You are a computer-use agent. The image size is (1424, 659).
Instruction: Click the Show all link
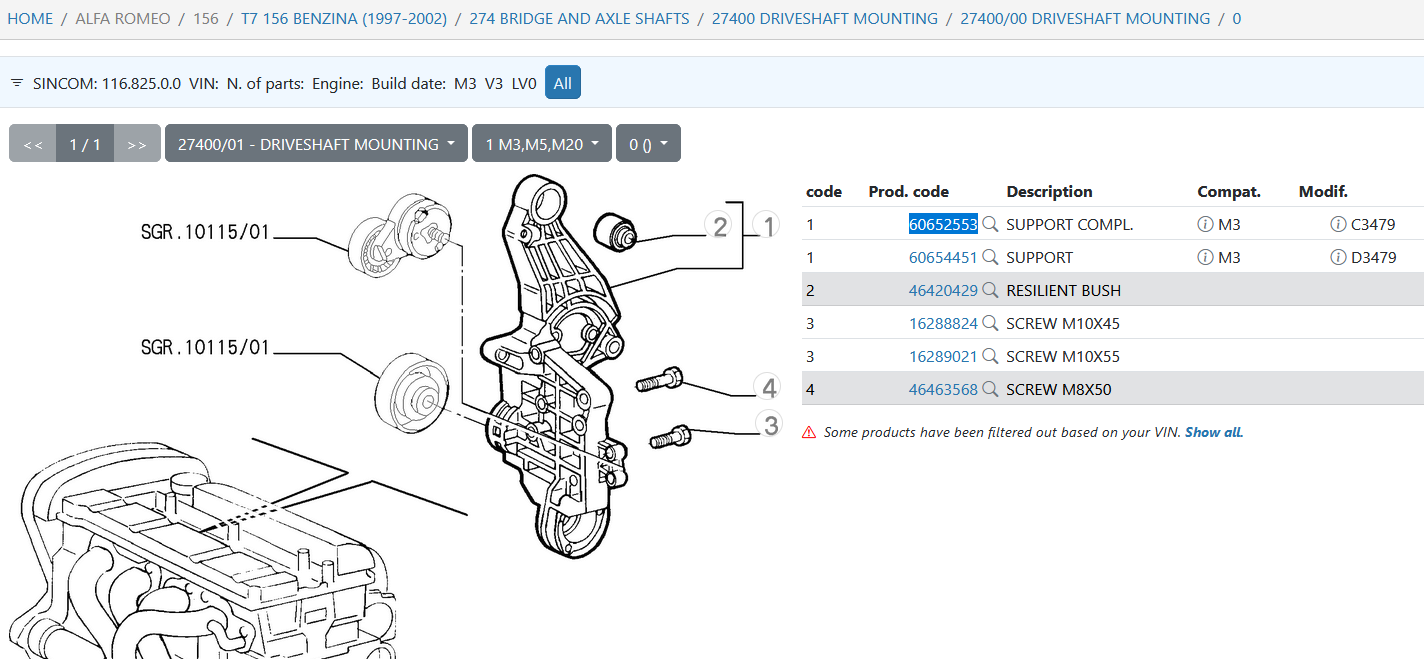point(1214,432)
